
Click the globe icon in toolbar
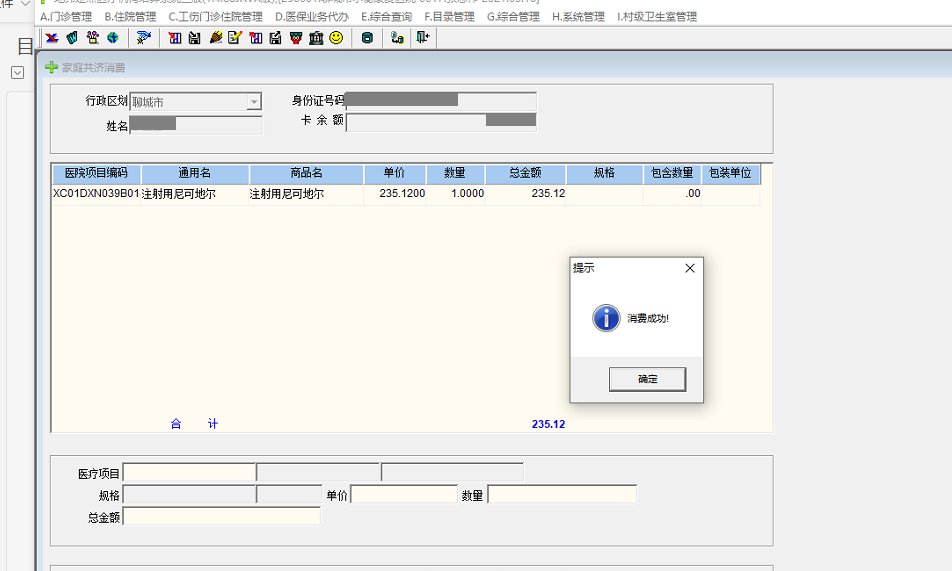click(x=113, y=38)
